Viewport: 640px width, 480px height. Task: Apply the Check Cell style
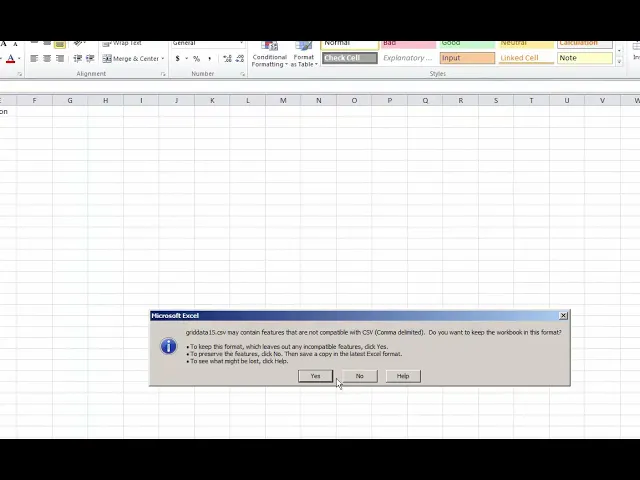click(x=348, y=58)
